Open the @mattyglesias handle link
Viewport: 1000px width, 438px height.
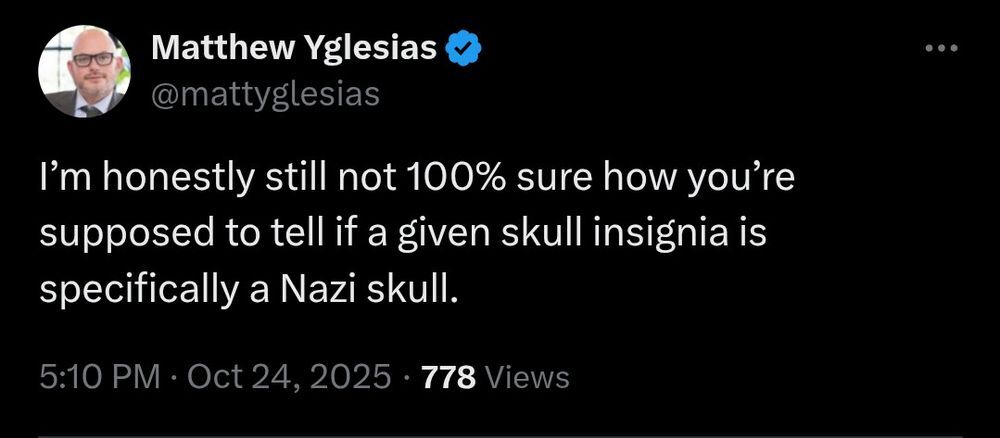(x=265, y=95)
